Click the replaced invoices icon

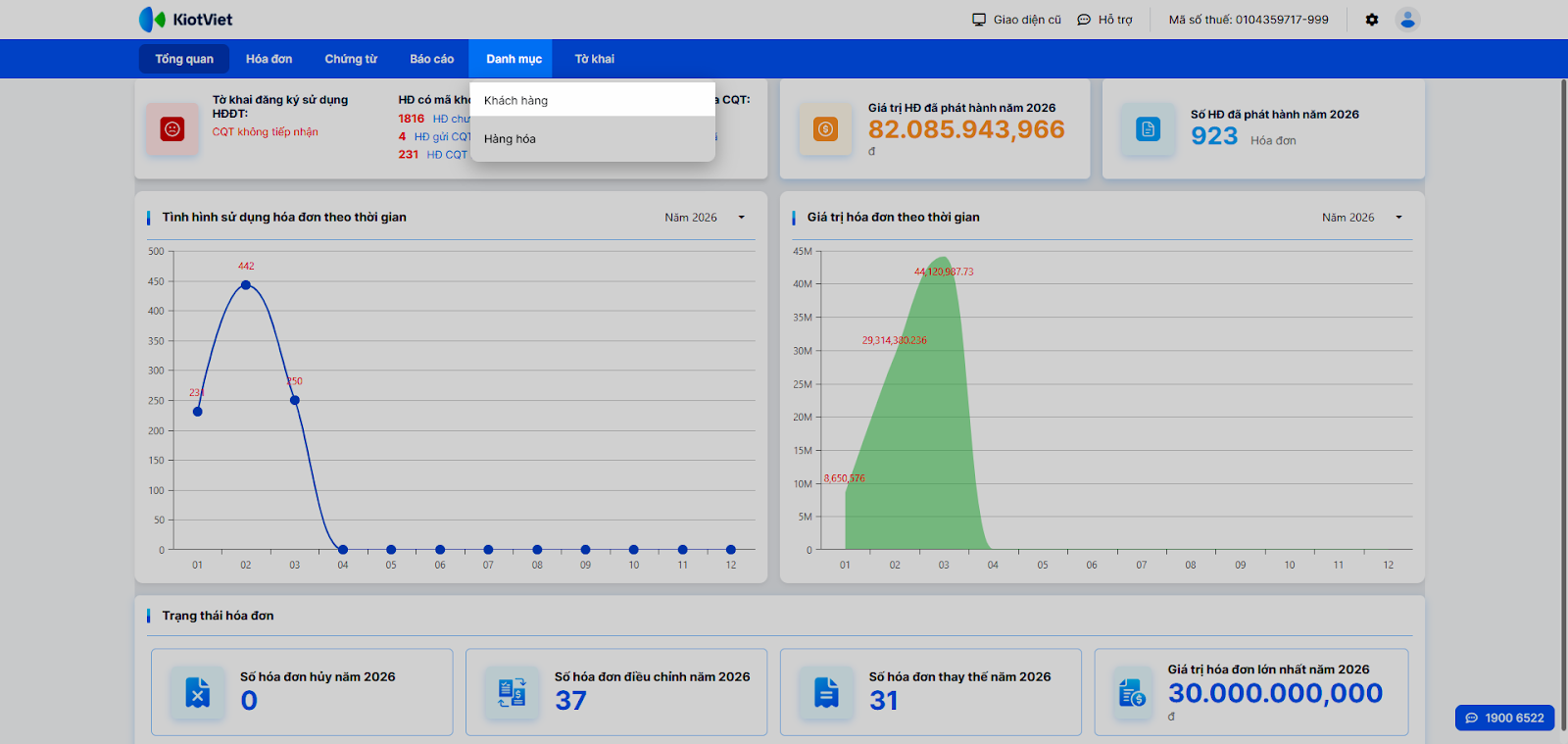point(826,693)
